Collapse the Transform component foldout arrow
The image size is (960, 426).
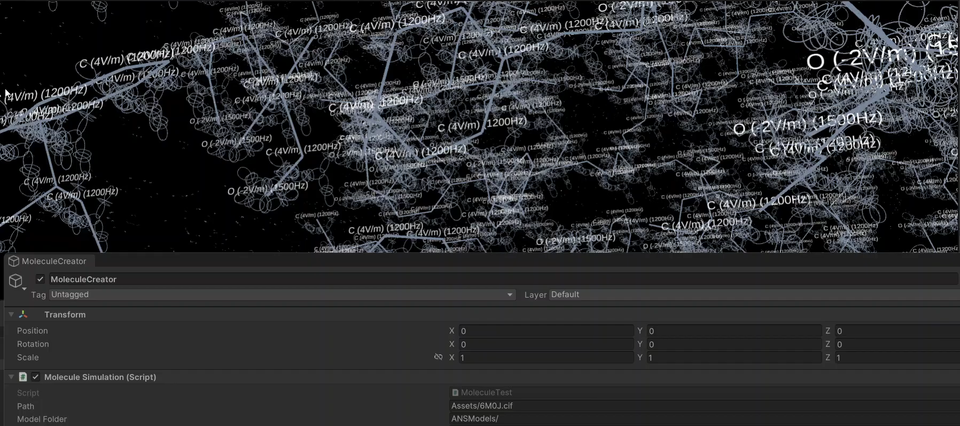11,314
